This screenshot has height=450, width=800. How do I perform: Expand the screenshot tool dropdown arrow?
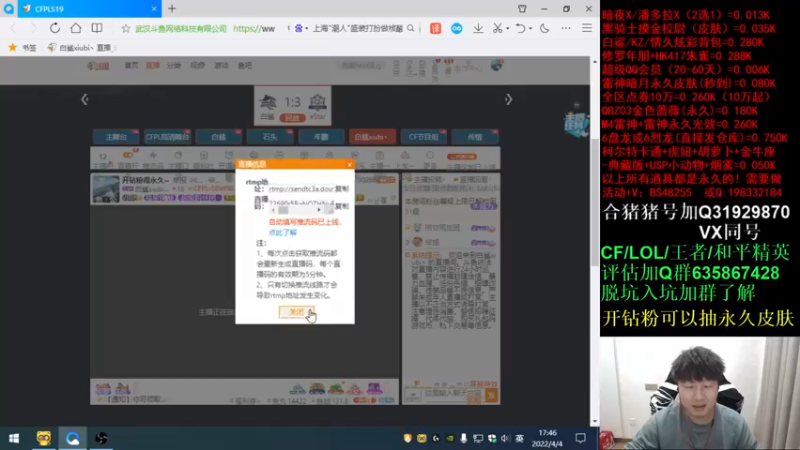[508, 29]
